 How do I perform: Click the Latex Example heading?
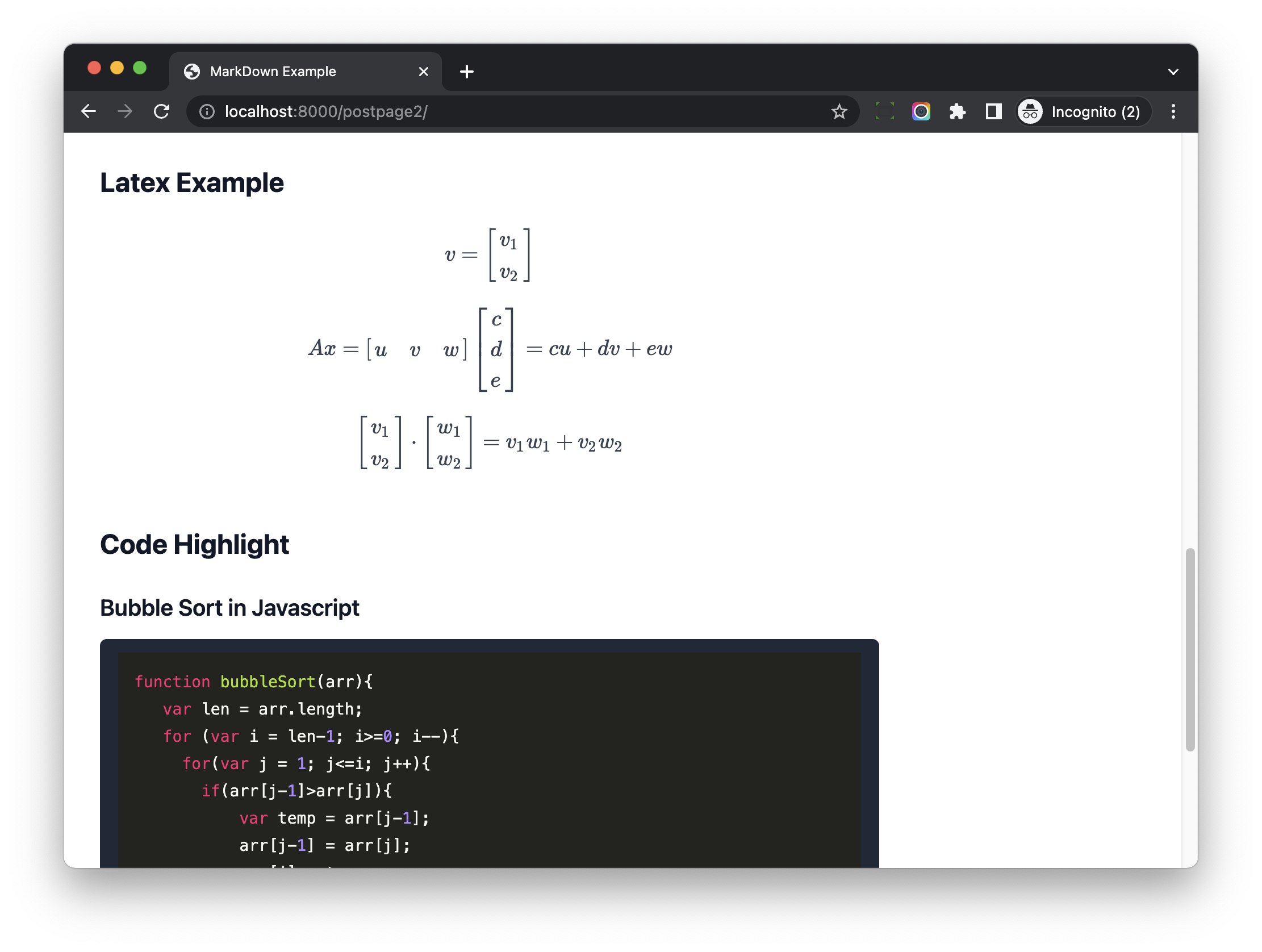pyautogui.click(x=192, y=183)
